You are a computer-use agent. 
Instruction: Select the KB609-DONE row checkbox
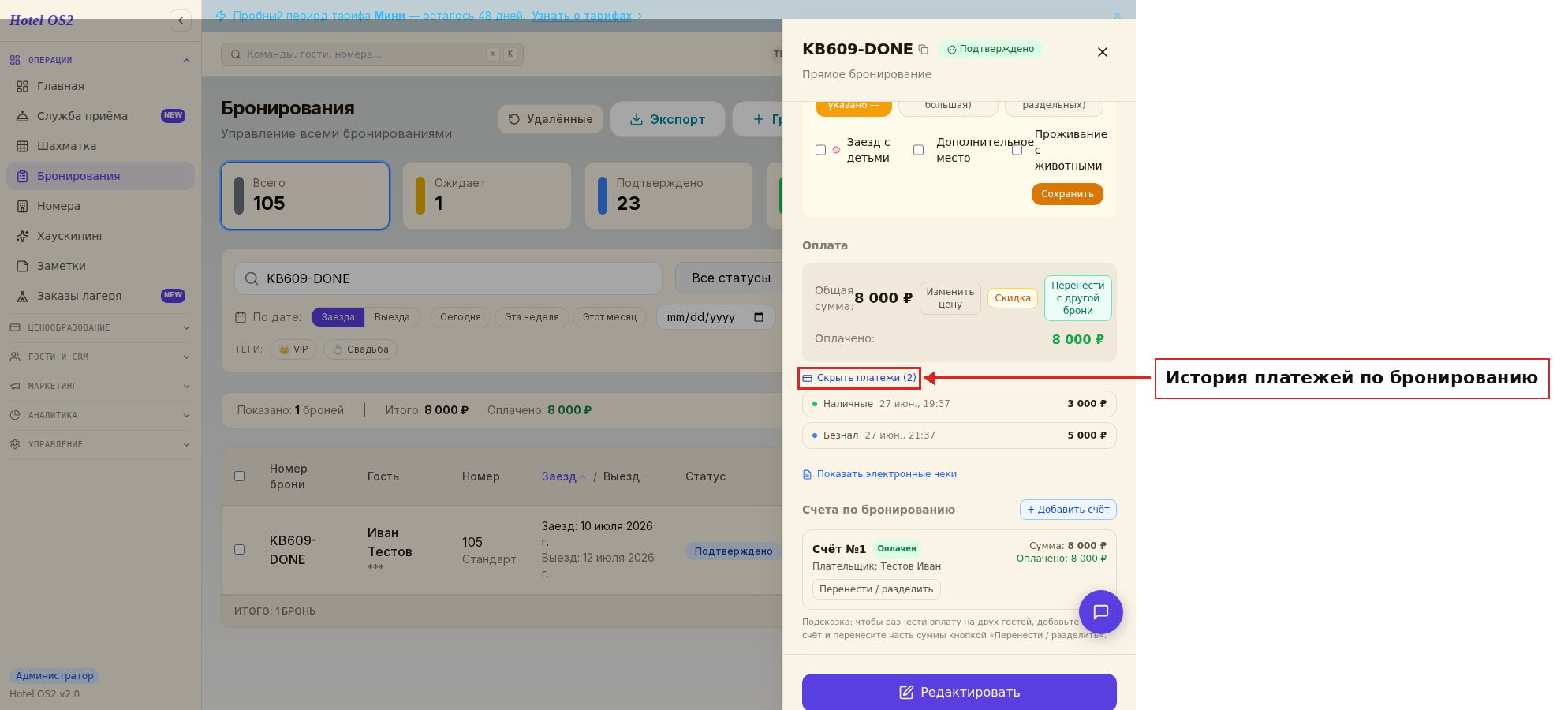pos(240,549)
